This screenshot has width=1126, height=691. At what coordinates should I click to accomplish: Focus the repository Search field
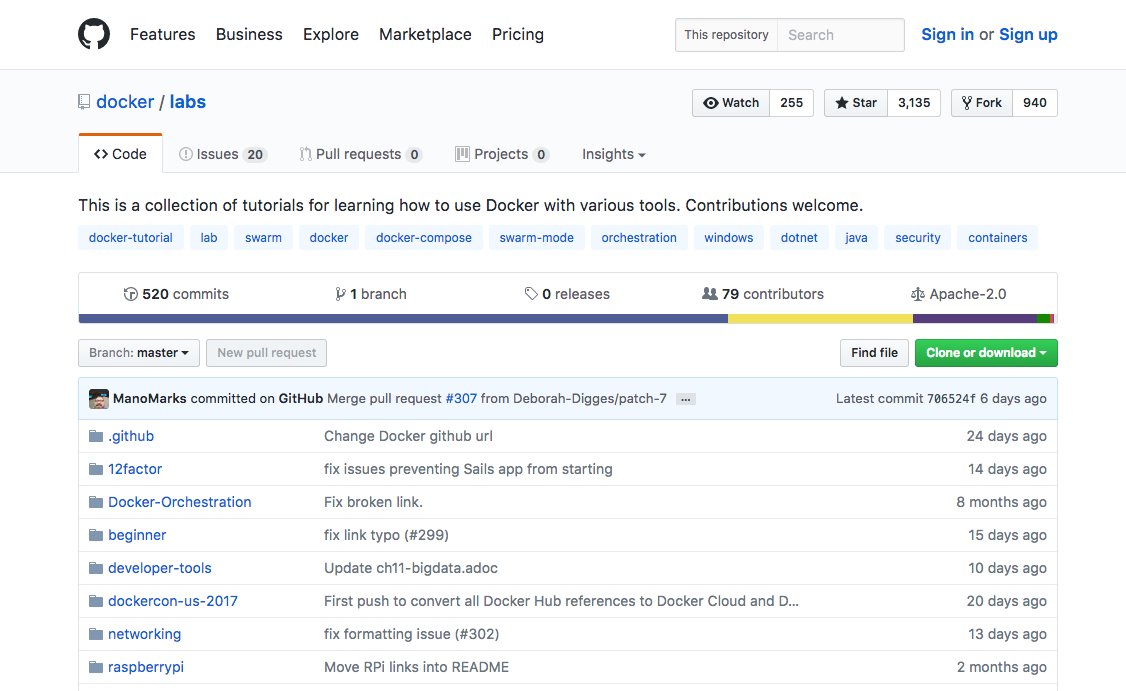840,34
